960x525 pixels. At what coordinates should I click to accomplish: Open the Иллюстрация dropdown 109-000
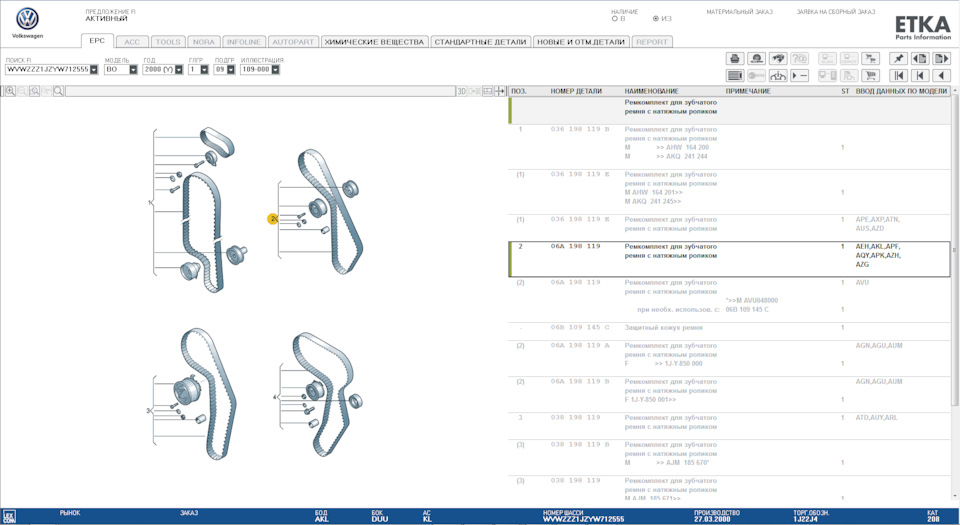tap(276, 70)
